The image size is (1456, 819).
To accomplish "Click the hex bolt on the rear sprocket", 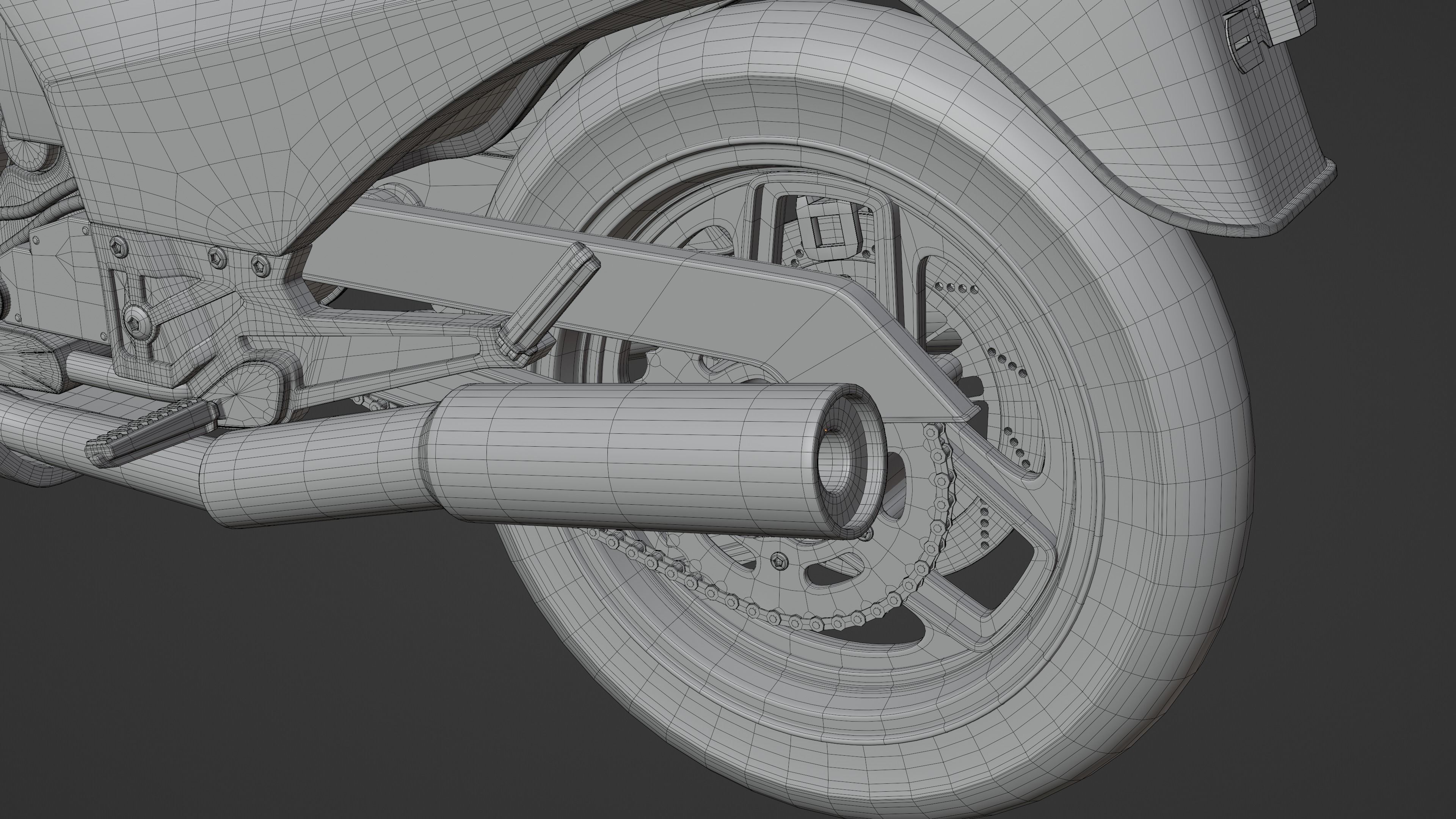I will [x=780, y=560].
